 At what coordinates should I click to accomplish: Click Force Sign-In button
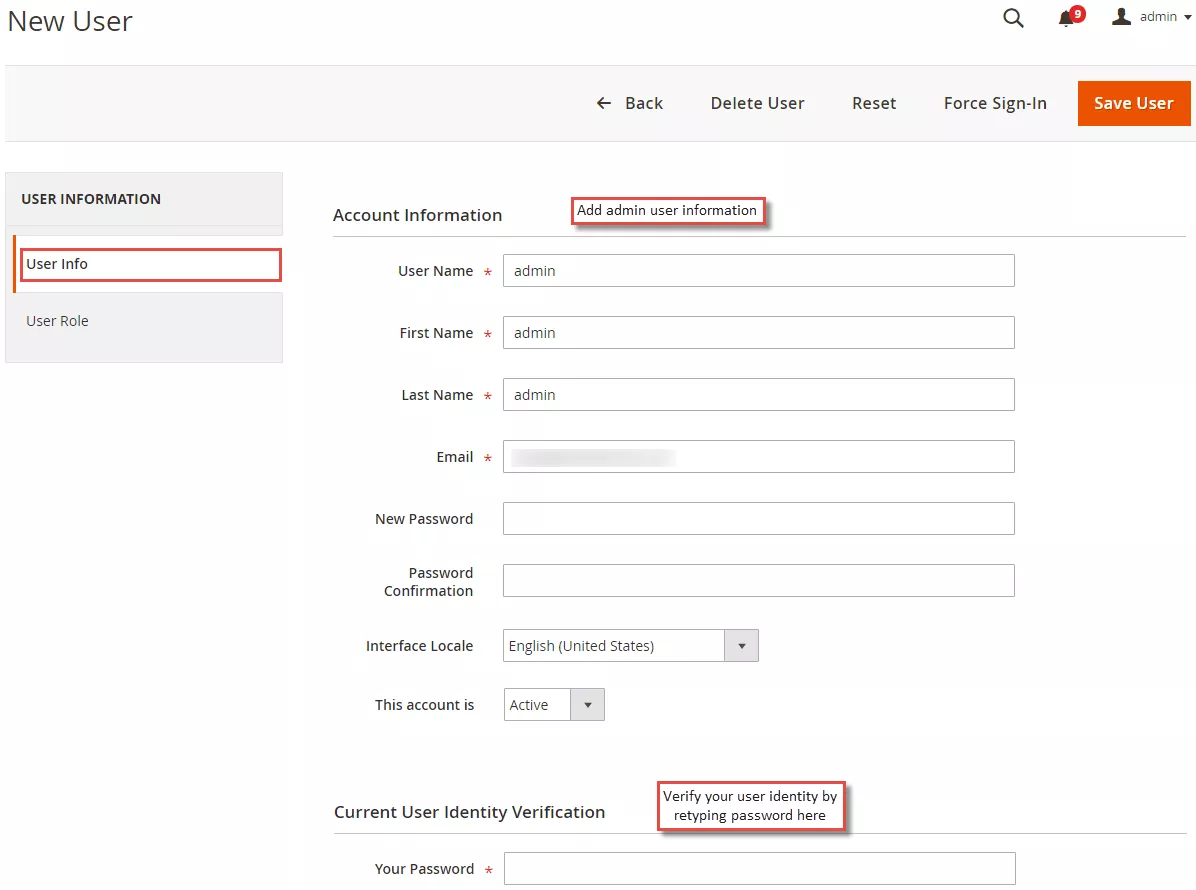point(995,103)
